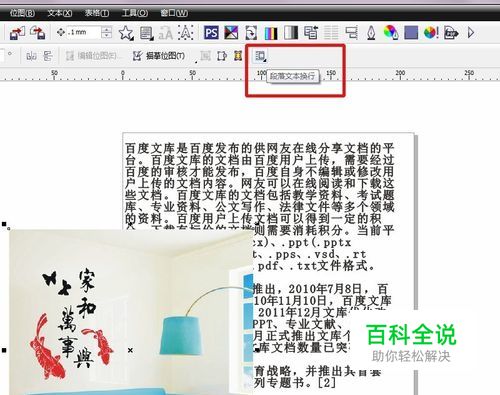Click the PDF export icon
The height and width of the screenshot is (395, 500).
(451, 33)
